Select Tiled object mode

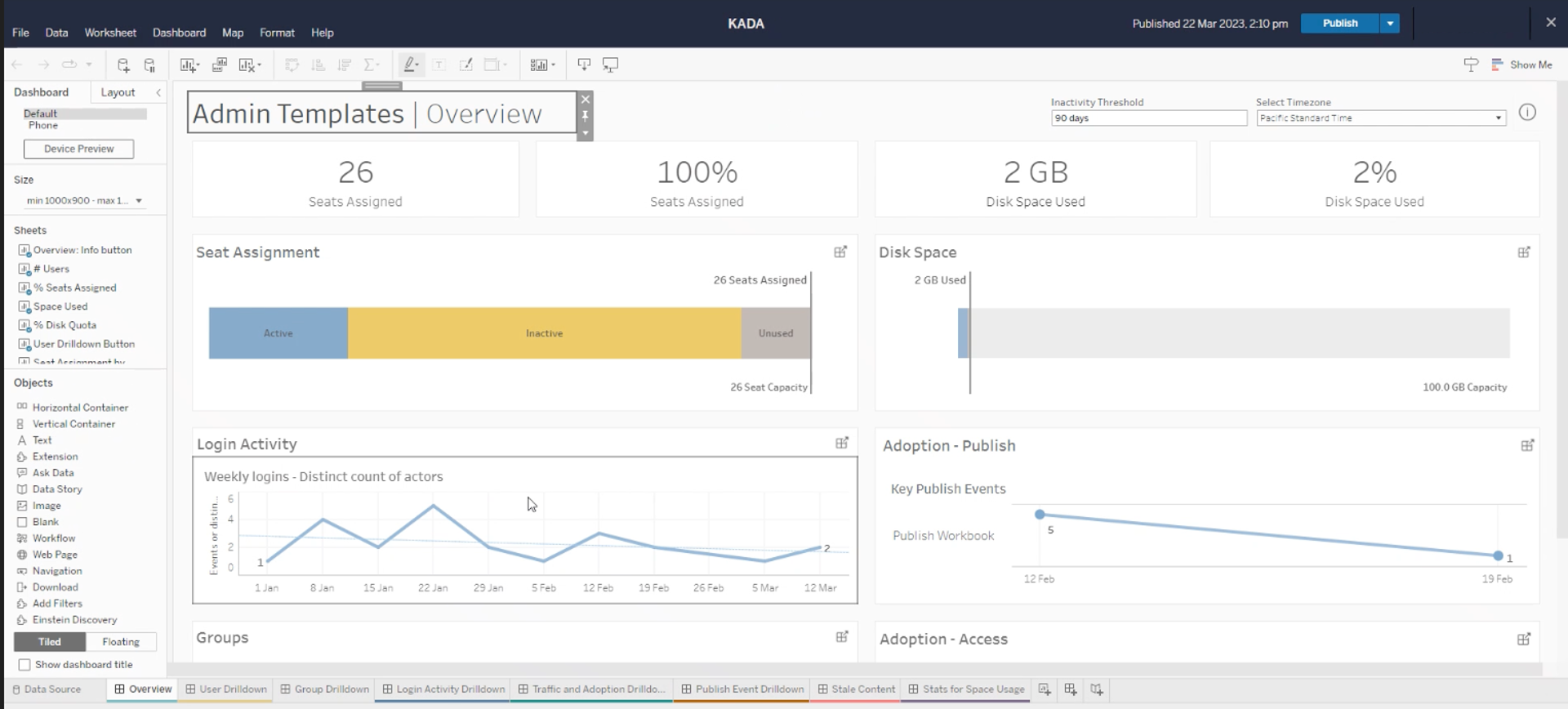coord(50,642)
